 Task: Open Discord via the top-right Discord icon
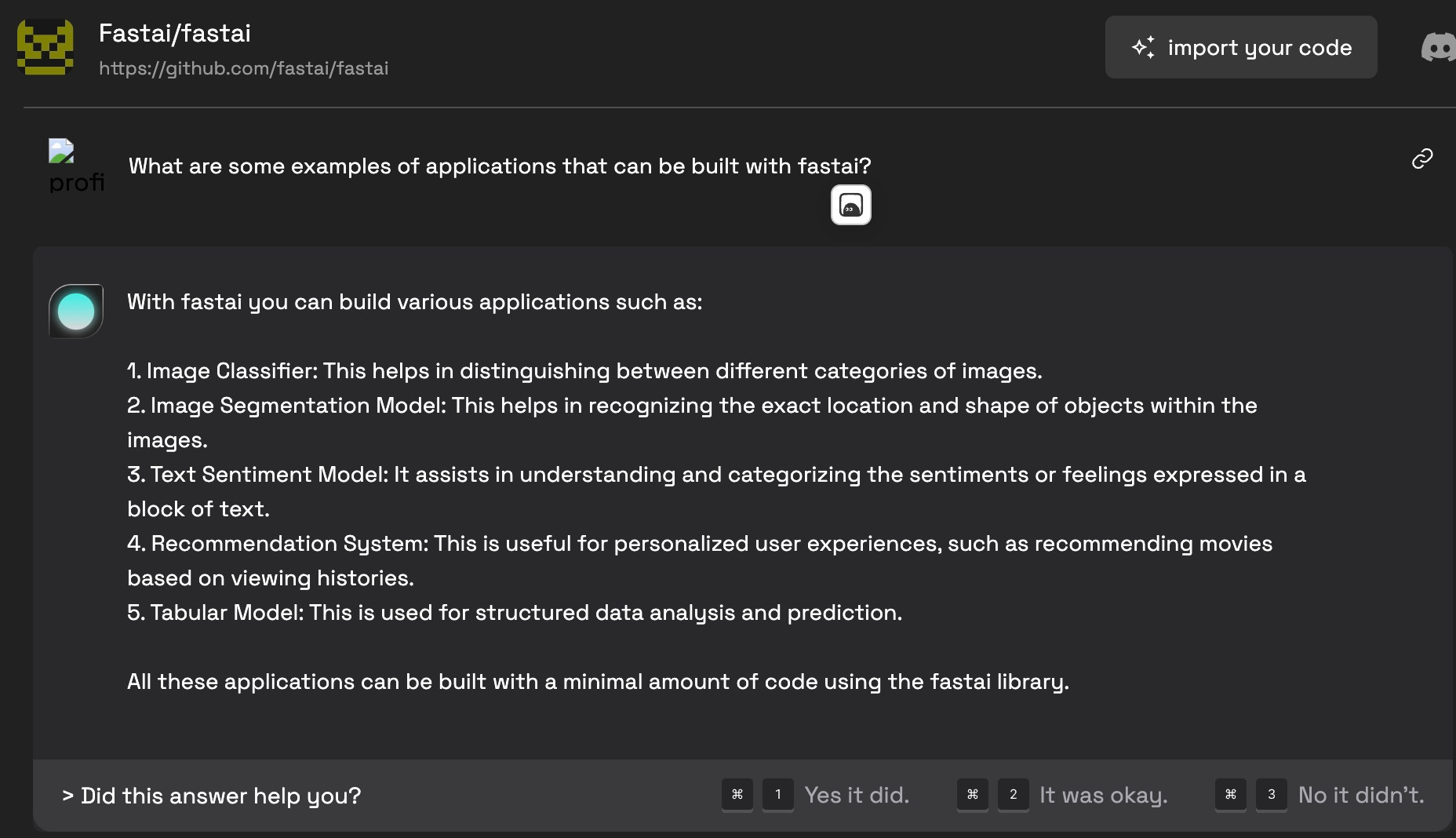pos(1439,47)
